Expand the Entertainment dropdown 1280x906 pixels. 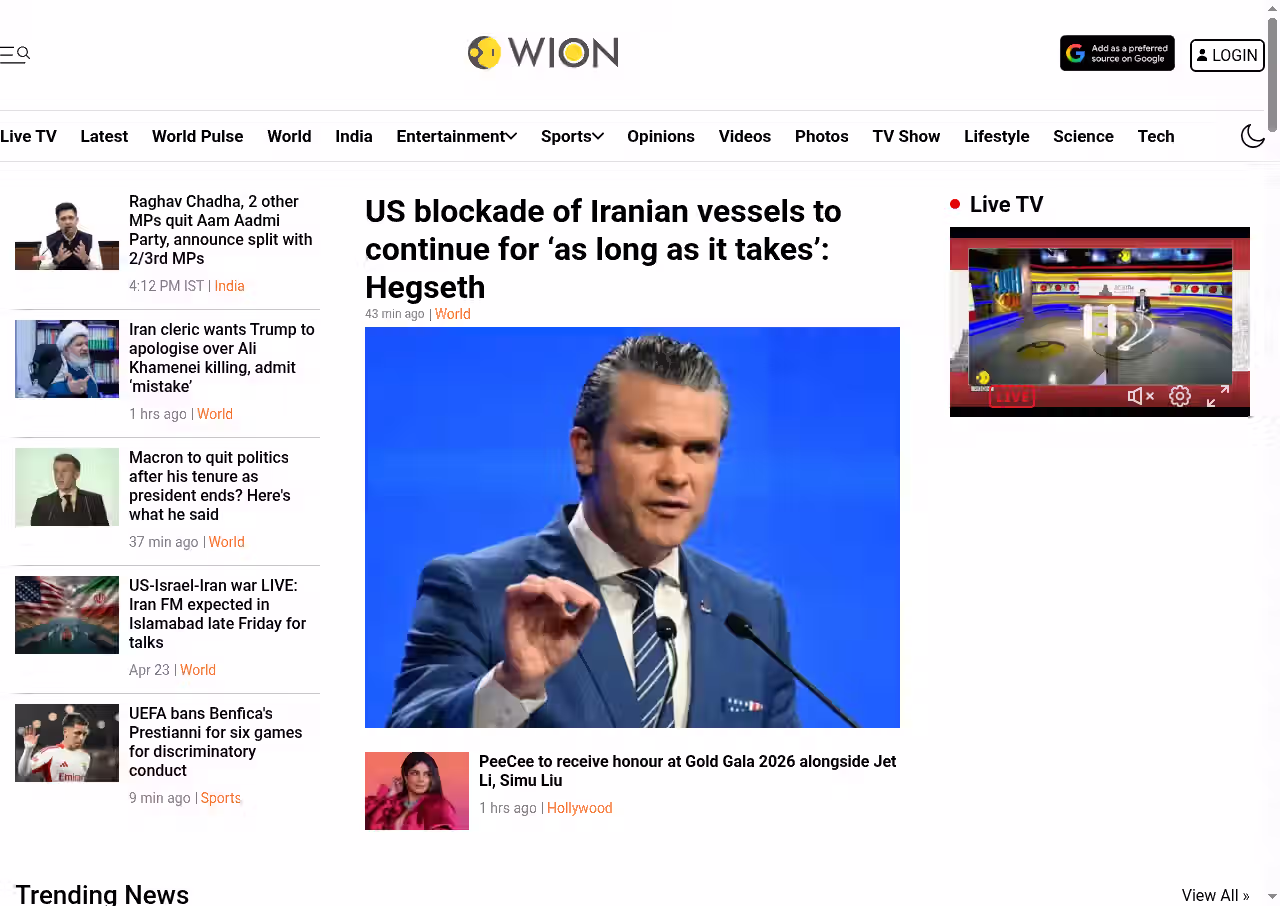click(x=457, y=136)
